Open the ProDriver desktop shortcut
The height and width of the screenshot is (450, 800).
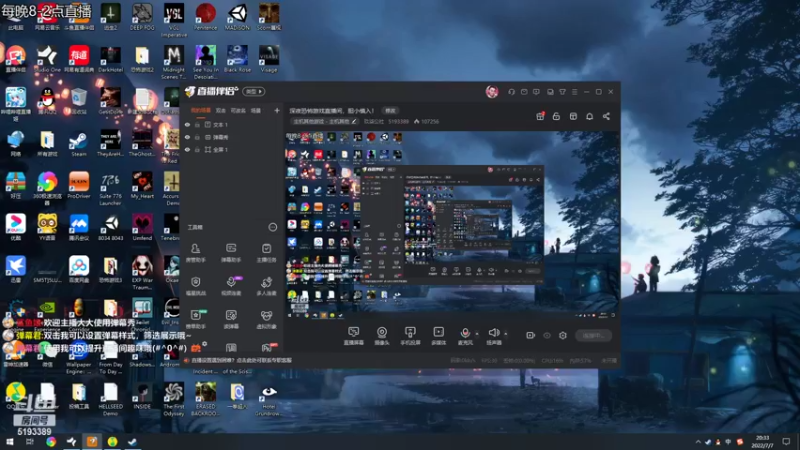pyautogui.click(x=79, y=186)
